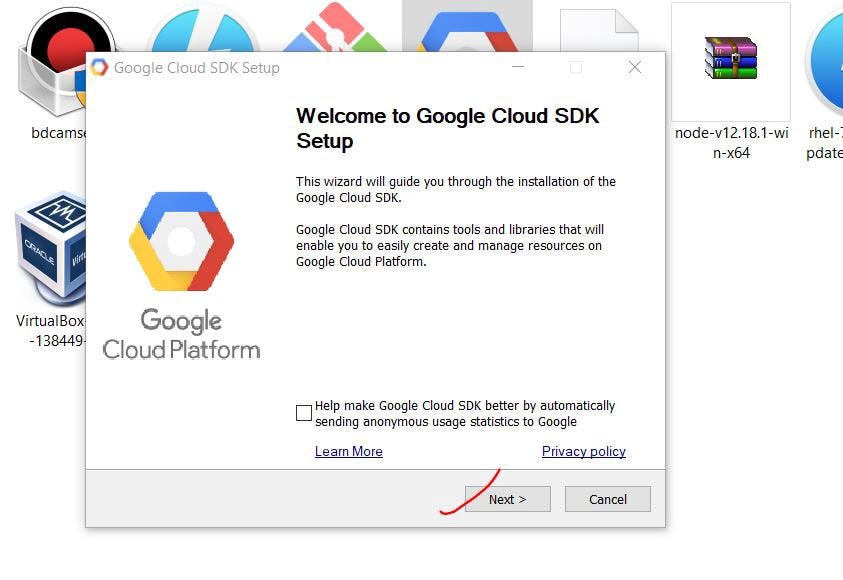Select the colorful Git-style desktop icon
The height and width of the screenshot is (580, 843).
pyautogui.click(x=333, y=27)
